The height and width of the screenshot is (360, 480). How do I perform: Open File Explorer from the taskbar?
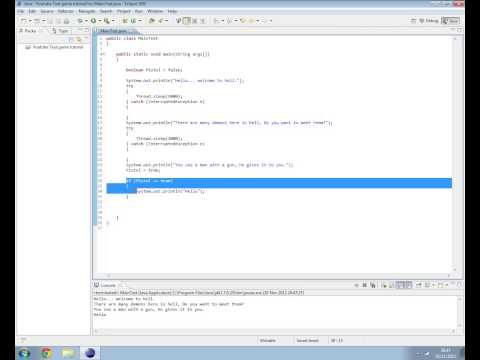68,353
